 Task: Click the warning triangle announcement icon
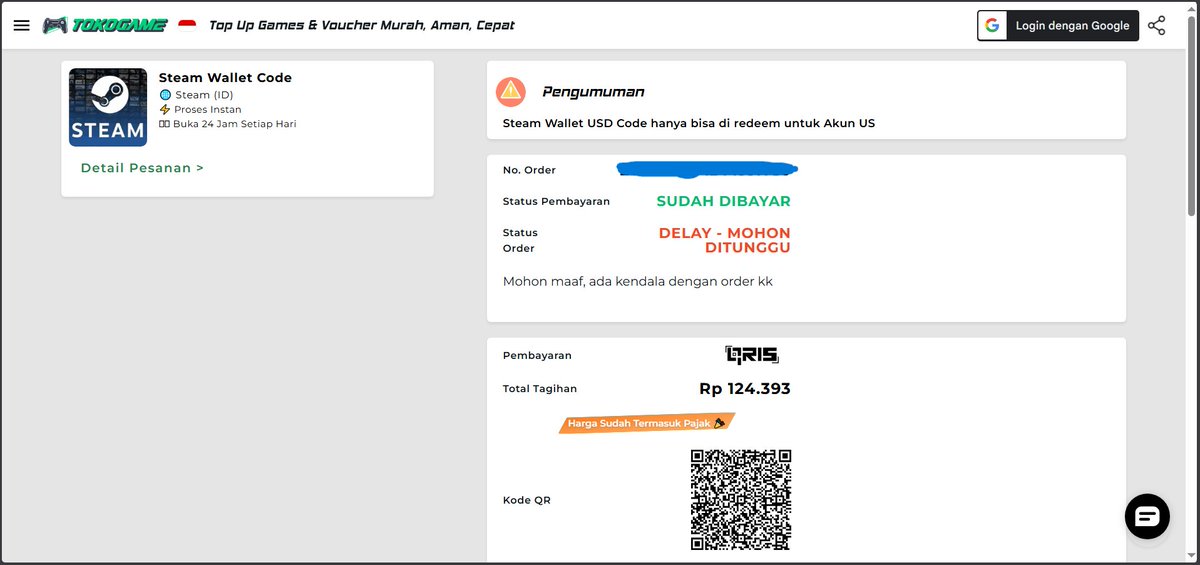click(511, 91)
